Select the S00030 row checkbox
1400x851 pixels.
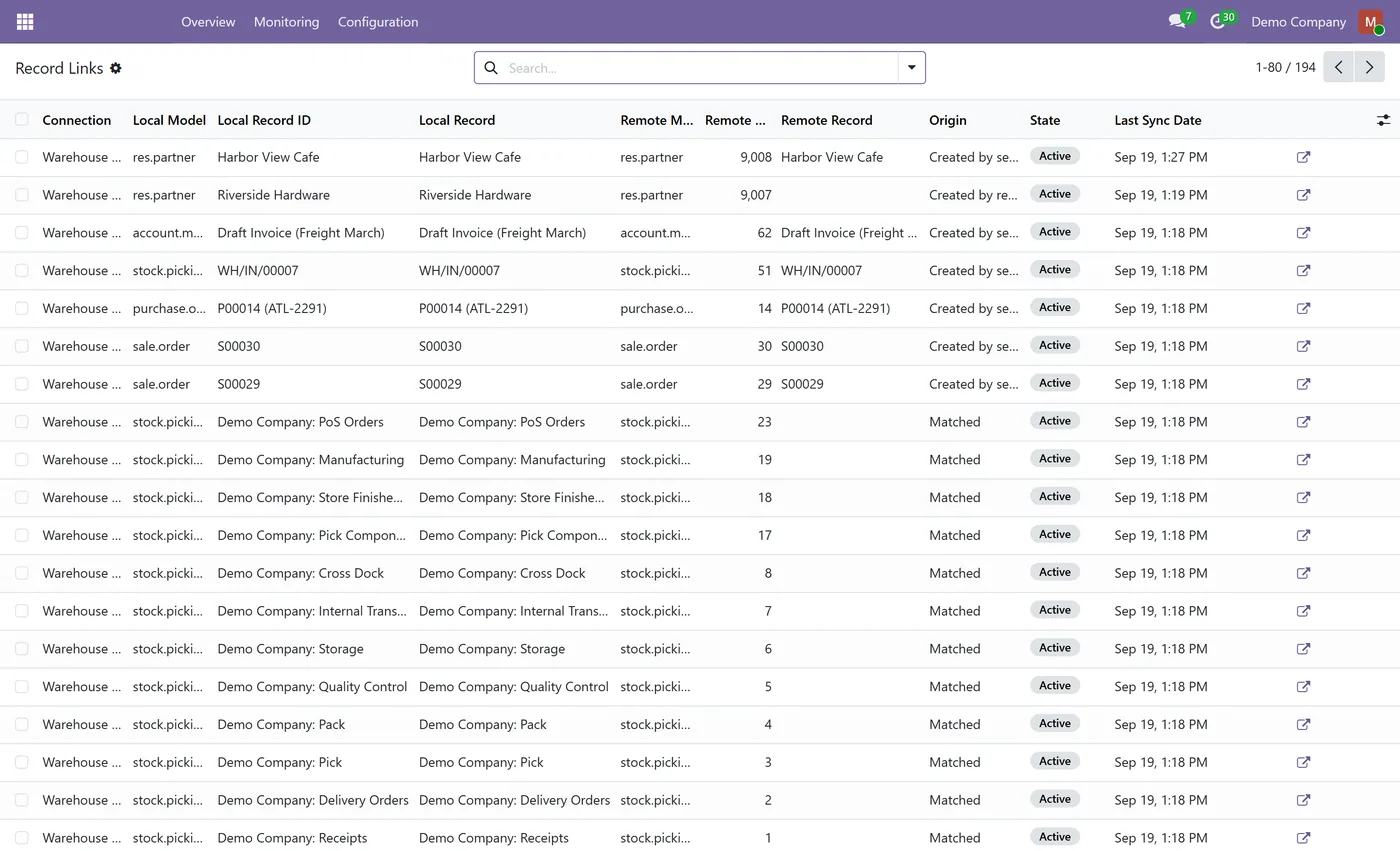[x=22, y=346]
